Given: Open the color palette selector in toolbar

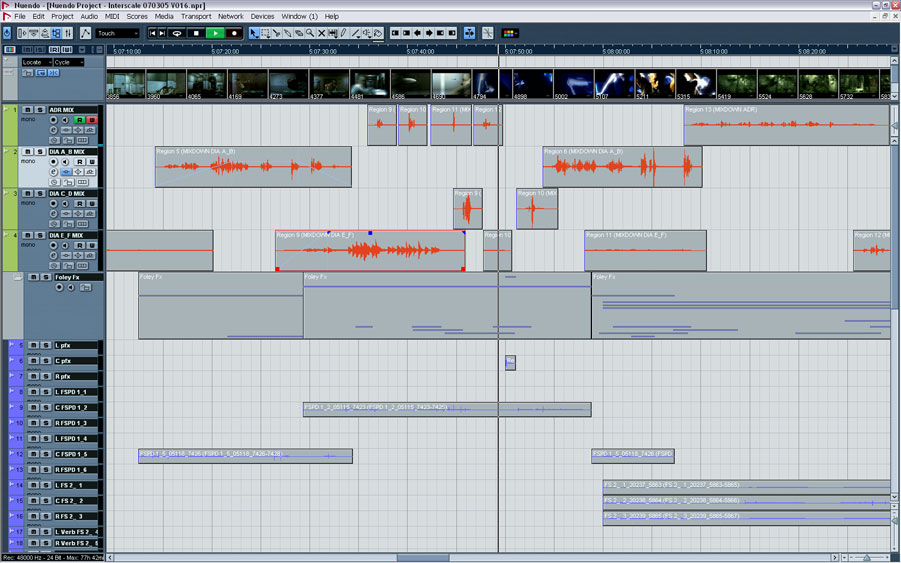Looking at the screenshot, I should [510, 33].
